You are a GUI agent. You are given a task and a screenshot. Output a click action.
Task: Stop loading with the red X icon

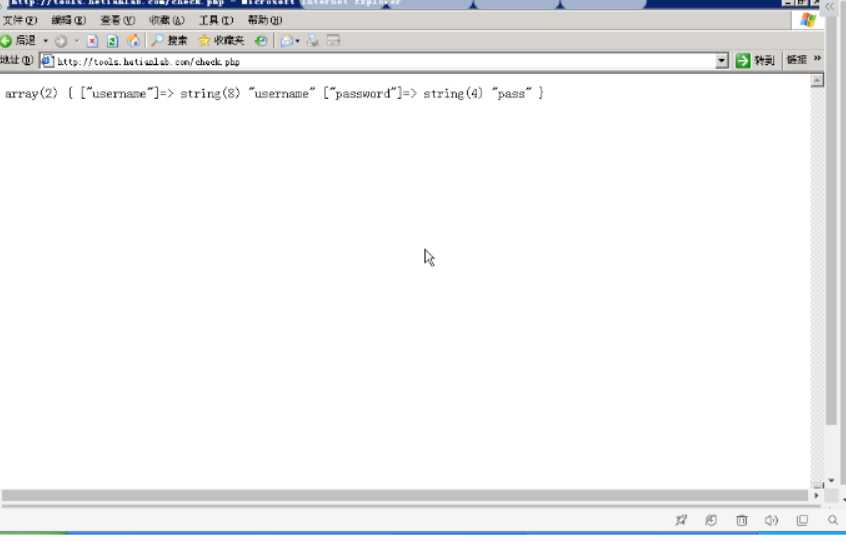pos(92,41)
